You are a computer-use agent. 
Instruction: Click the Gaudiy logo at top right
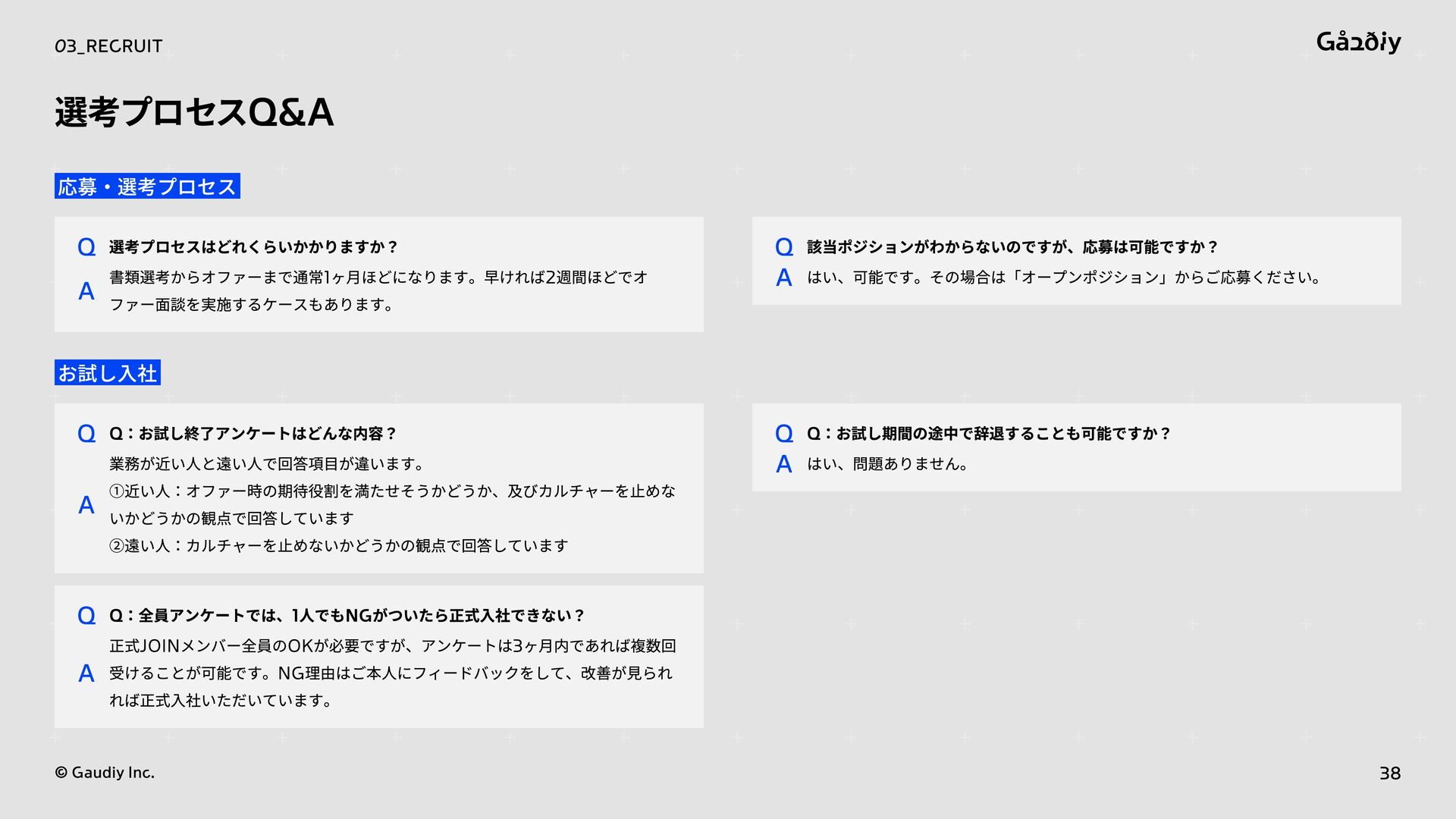pos(1358,42)
